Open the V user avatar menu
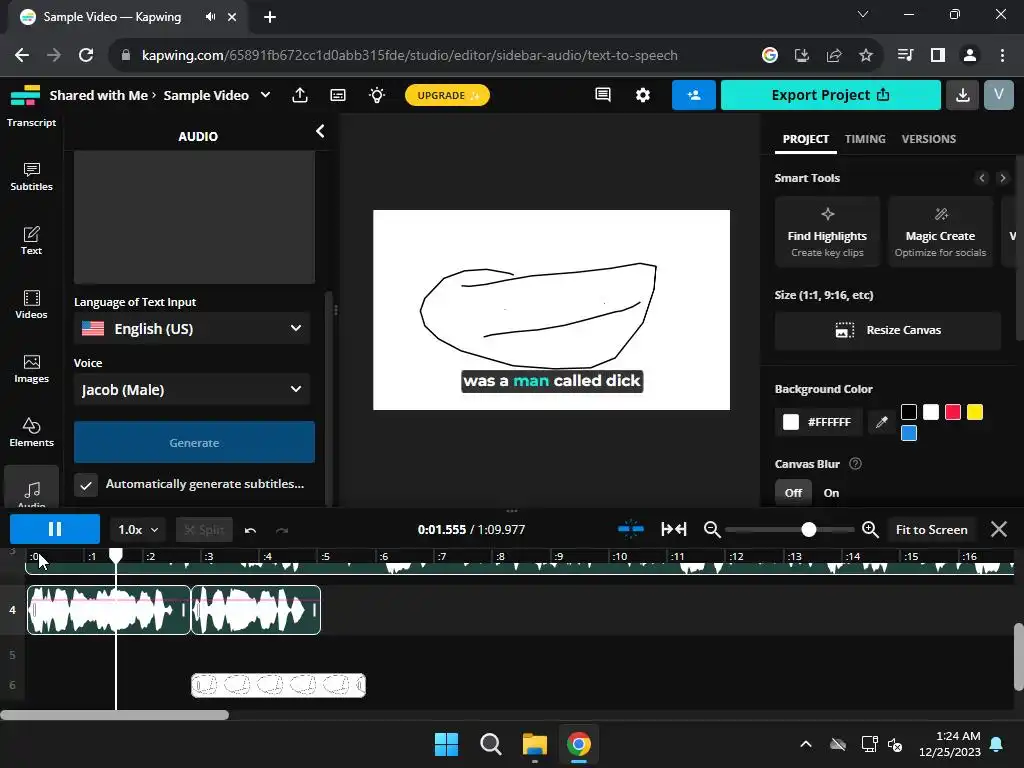1024x768 pixels. 999,95
